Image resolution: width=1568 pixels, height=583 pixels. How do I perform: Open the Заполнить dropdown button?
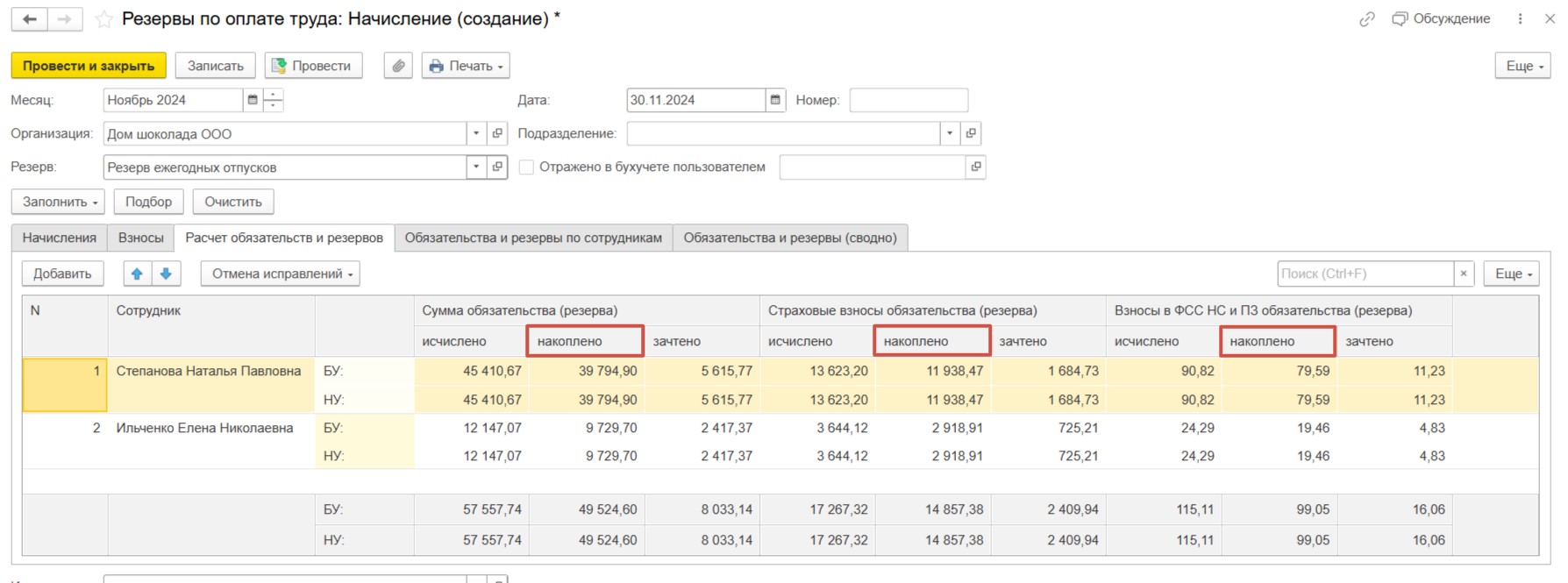point(58,202)
